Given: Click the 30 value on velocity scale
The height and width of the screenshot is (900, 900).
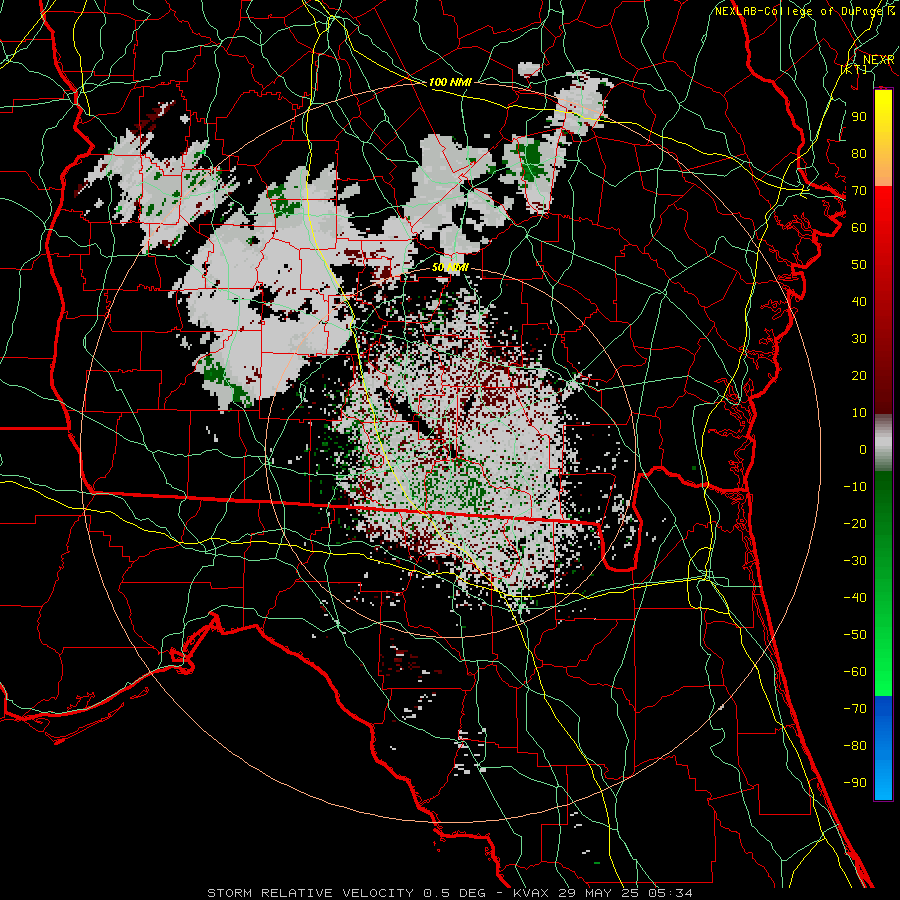Looking at the screenshot, I should [859, 339].
